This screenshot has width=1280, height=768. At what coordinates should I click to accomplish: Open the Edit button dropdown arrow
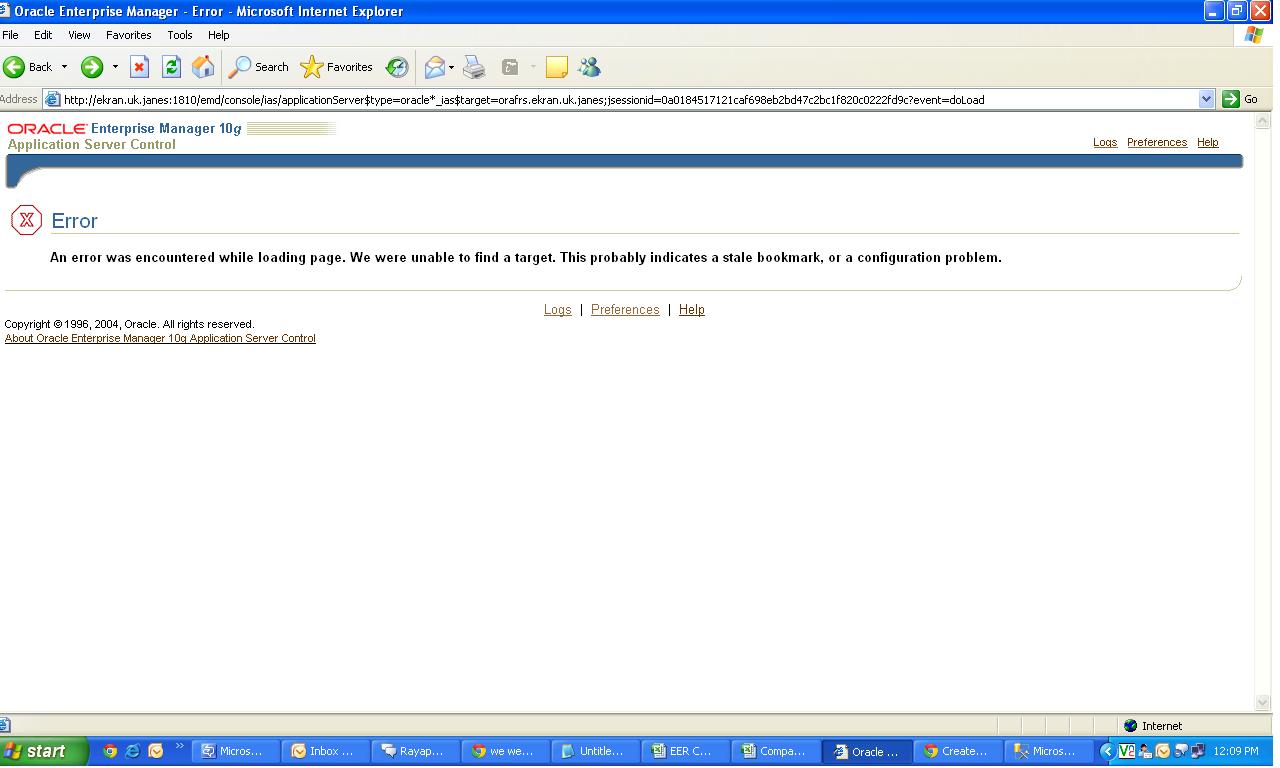tap(533, 67)
